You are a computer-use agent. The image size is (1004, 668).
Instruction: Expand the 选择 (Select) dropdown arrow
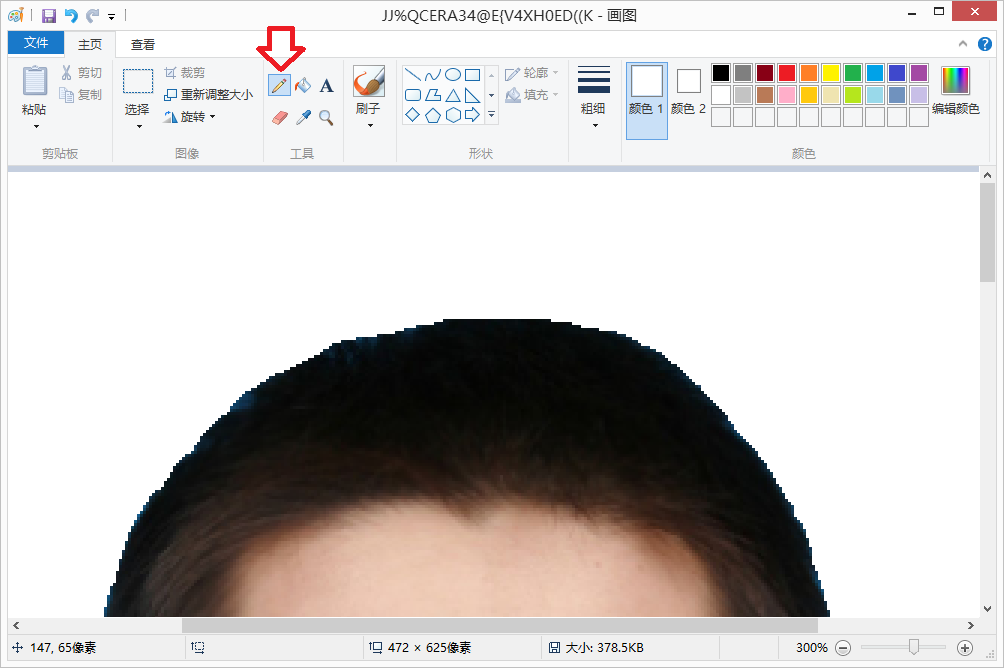(x=139, y=126)
